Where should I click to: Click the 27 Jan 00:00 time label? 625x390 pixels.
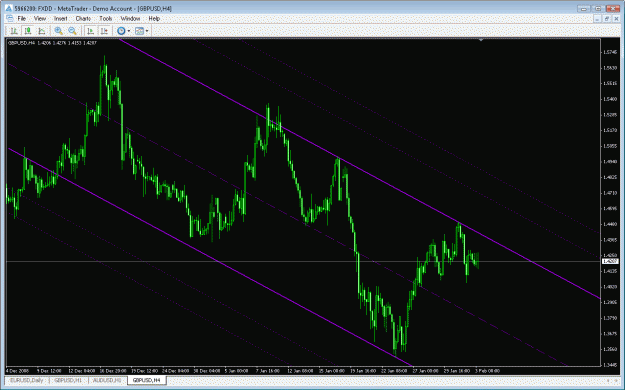click(x=426, y=371)
